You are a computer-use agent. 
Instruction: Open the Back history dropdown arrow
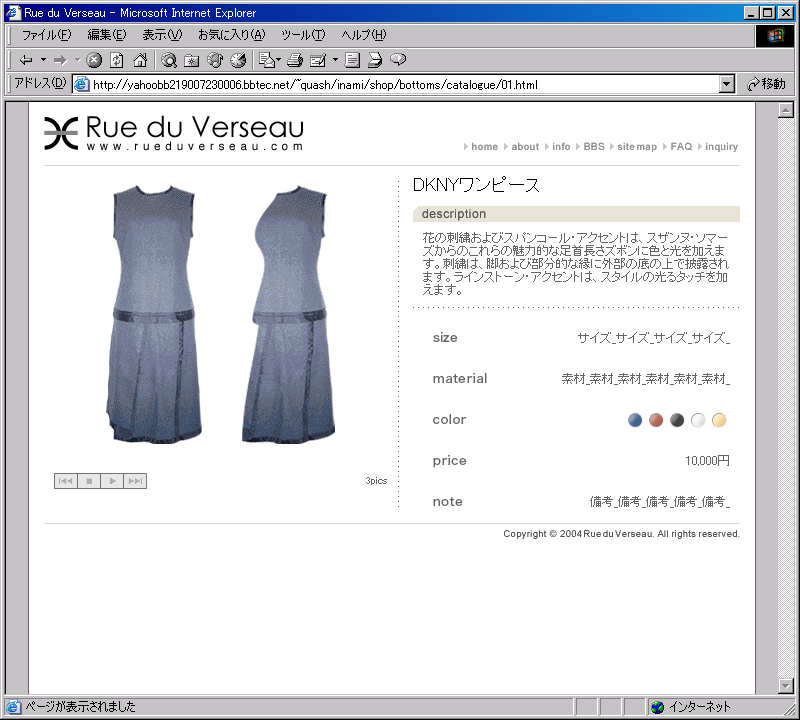coord(43,60)
